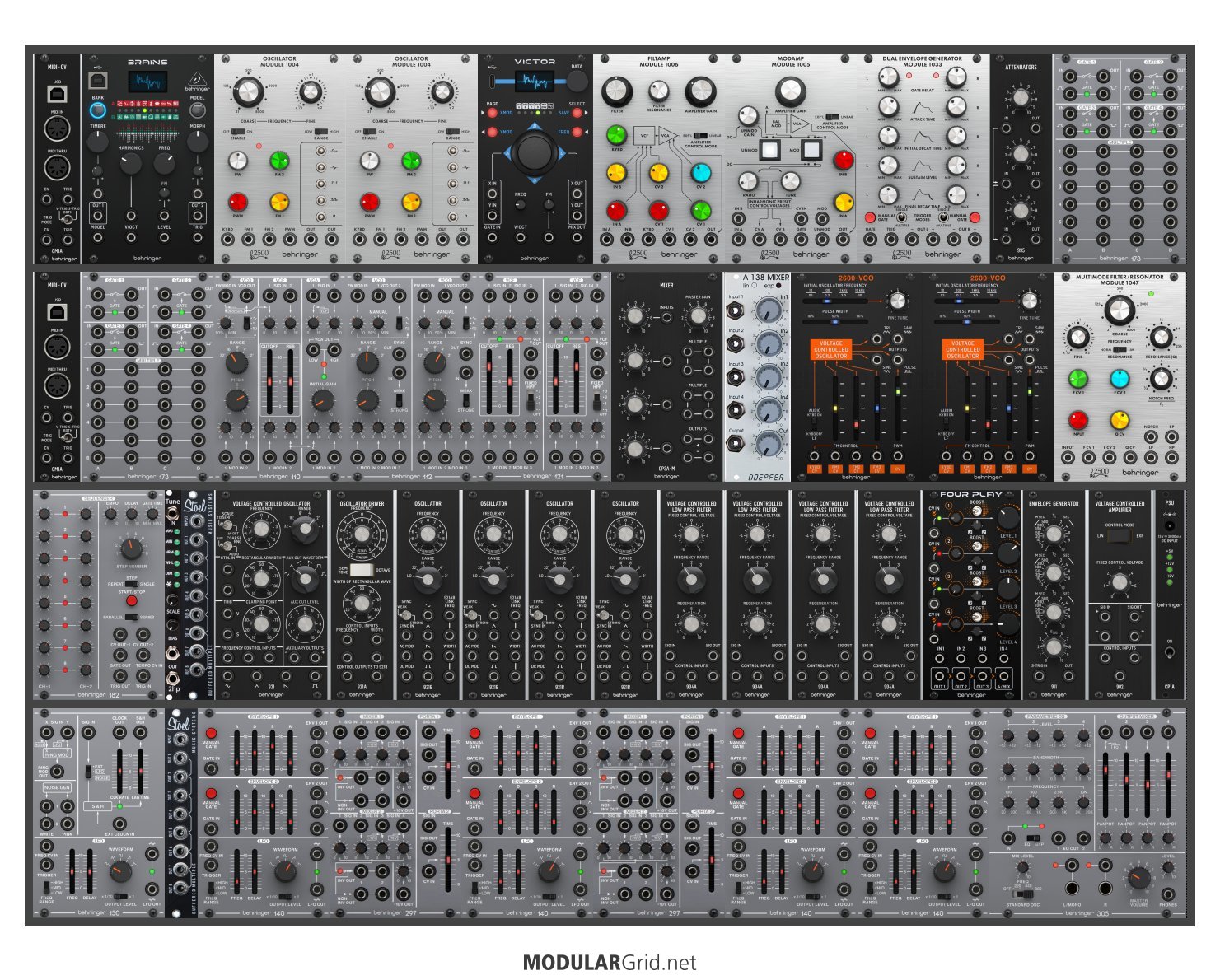
Task: Click the large FILTER knob on Filtamp 1006
Action: click(616, 91)
